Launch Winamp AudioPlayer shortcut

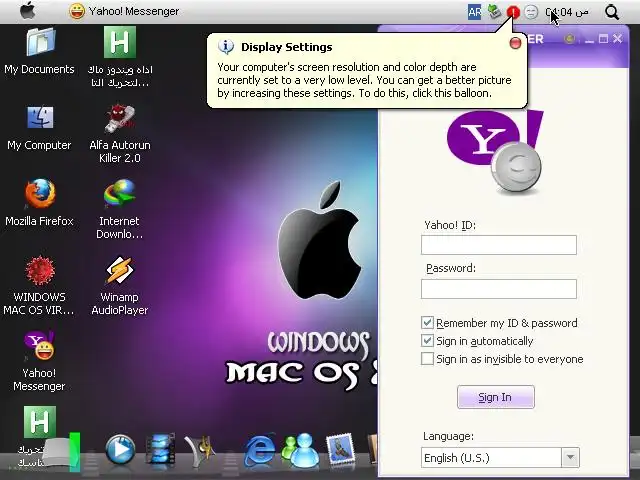click(120, 286)
